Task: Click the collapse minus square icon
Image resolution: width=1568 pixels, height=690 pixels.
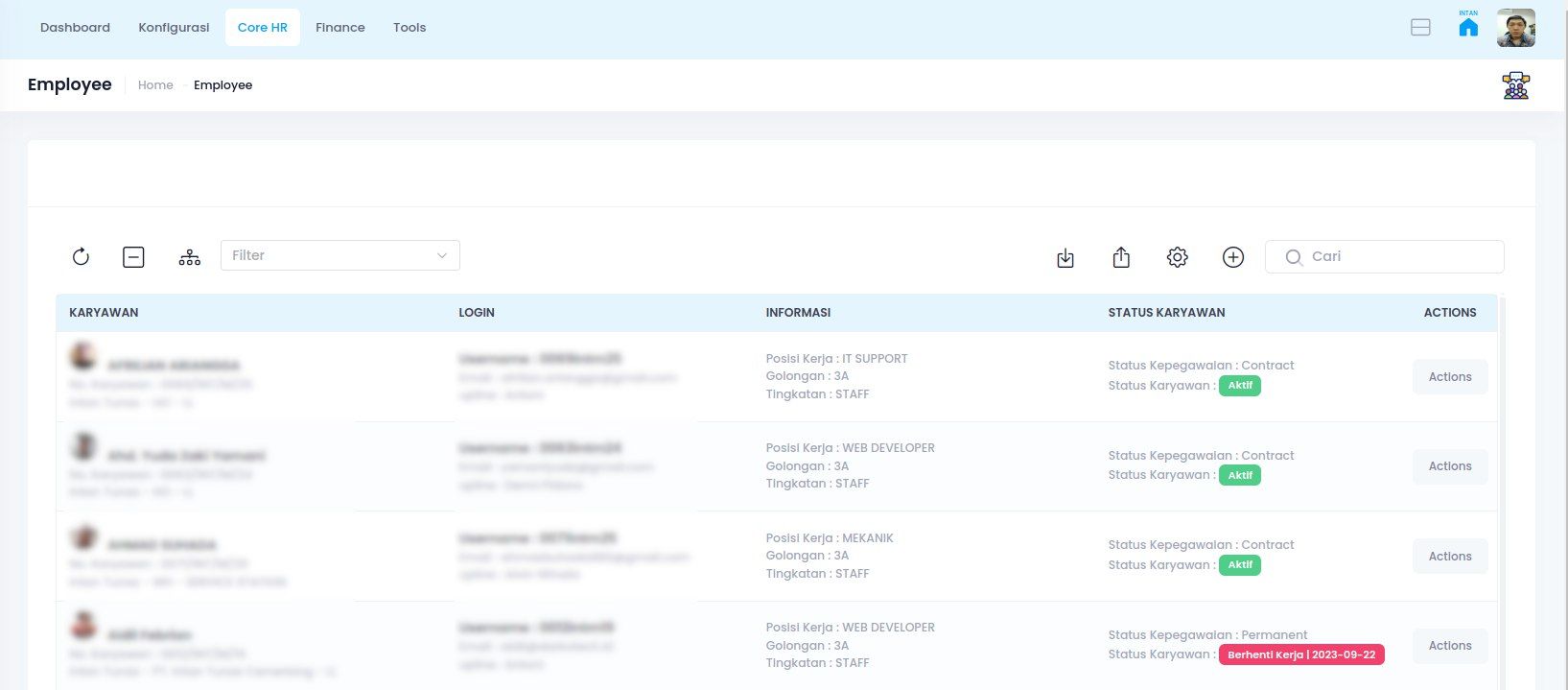Action: click(x=133, y=256)
